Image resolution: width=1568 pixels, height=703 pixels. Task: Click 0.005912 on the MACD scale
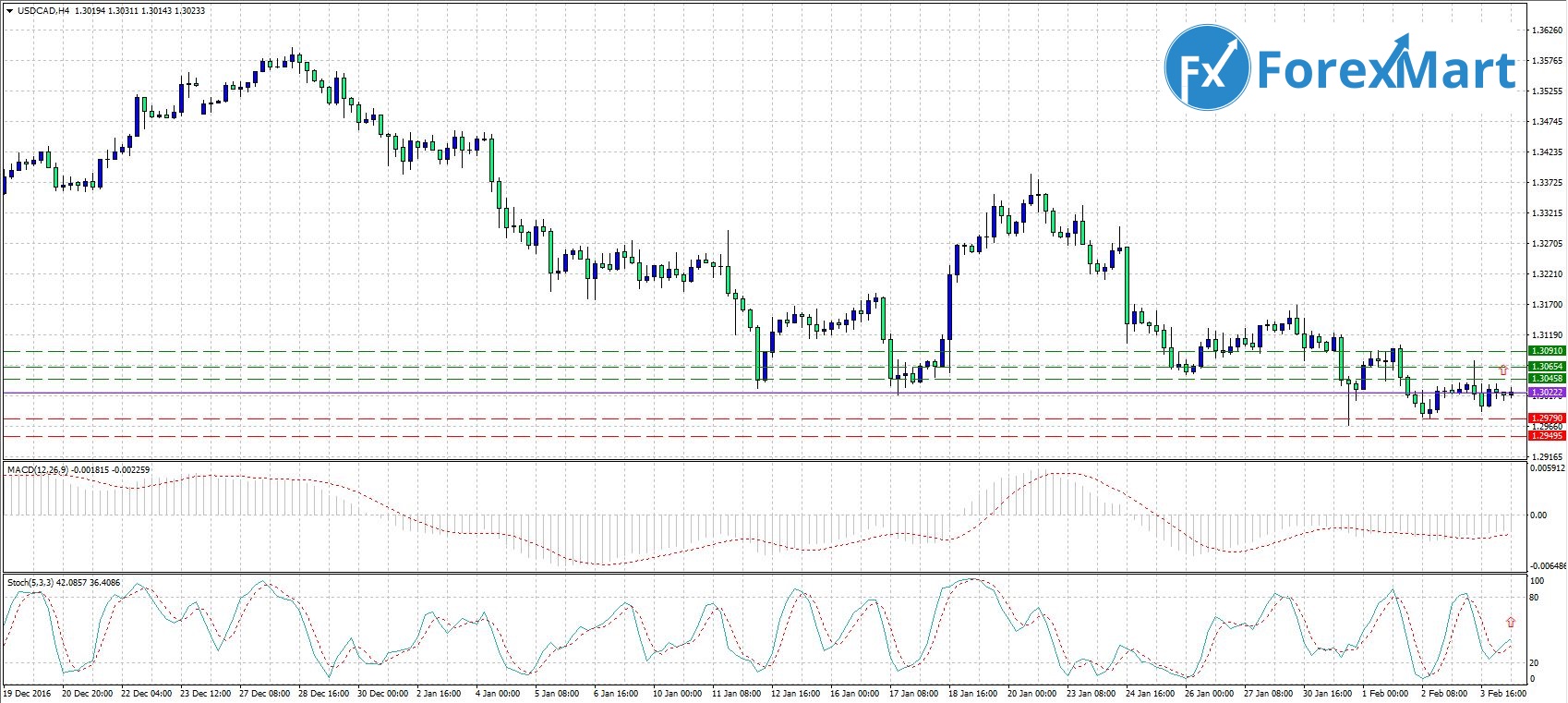(x=1547, y=468)
